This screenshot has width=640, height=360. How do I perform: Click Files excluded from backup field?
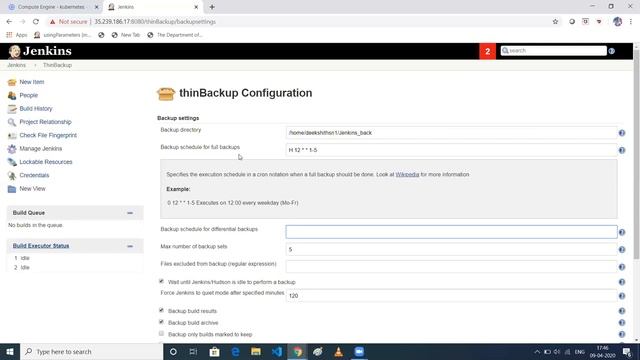(451, 267)
